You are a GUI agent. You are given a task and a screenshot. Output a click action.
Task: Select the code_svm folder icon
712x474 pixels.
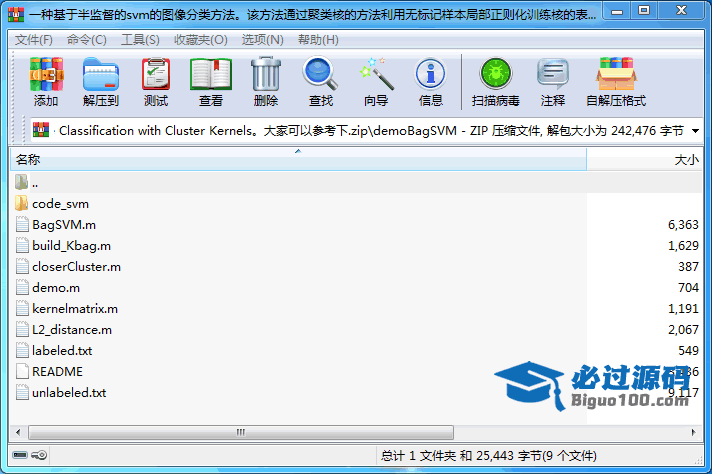(x=21, y=203)
